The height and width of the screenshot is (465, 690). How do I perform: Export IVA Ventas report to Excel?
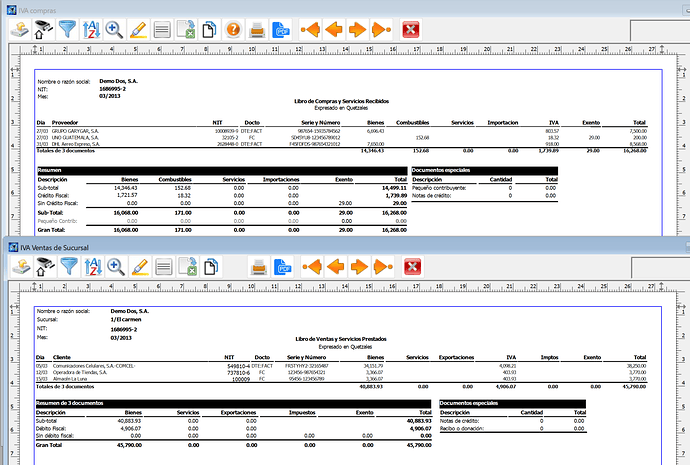point(187,267)
